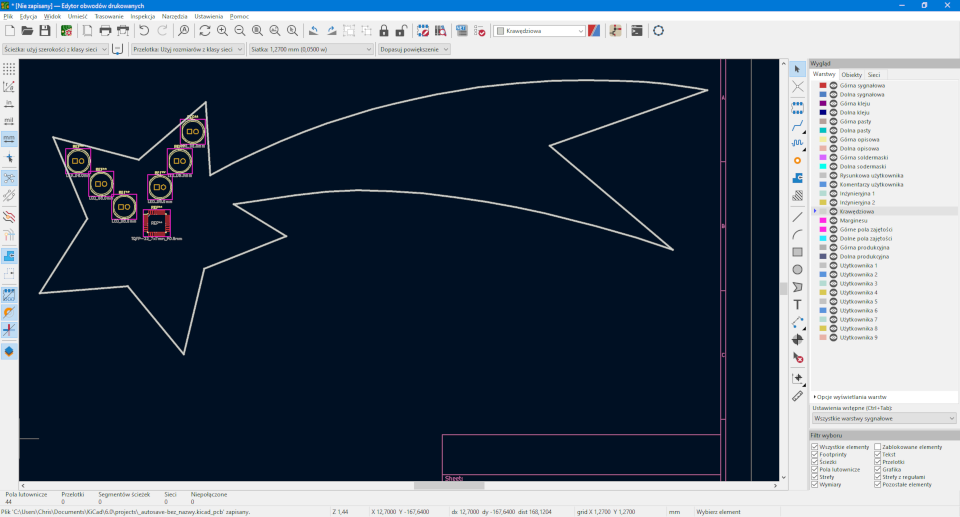Select the Add text tool
The height and width of the screenshot is (517, 960).
(x=797, y=304)
